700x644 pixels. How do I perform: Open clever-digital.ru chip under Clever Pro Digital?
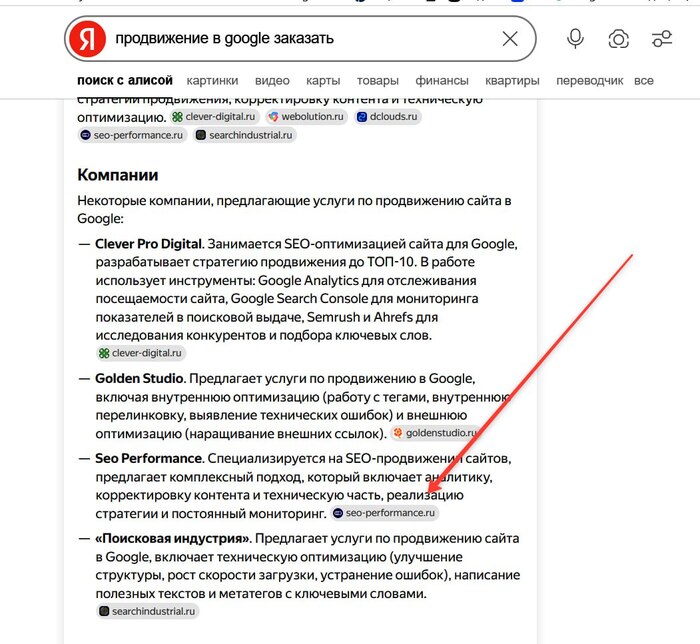click(x=141, y=353)
